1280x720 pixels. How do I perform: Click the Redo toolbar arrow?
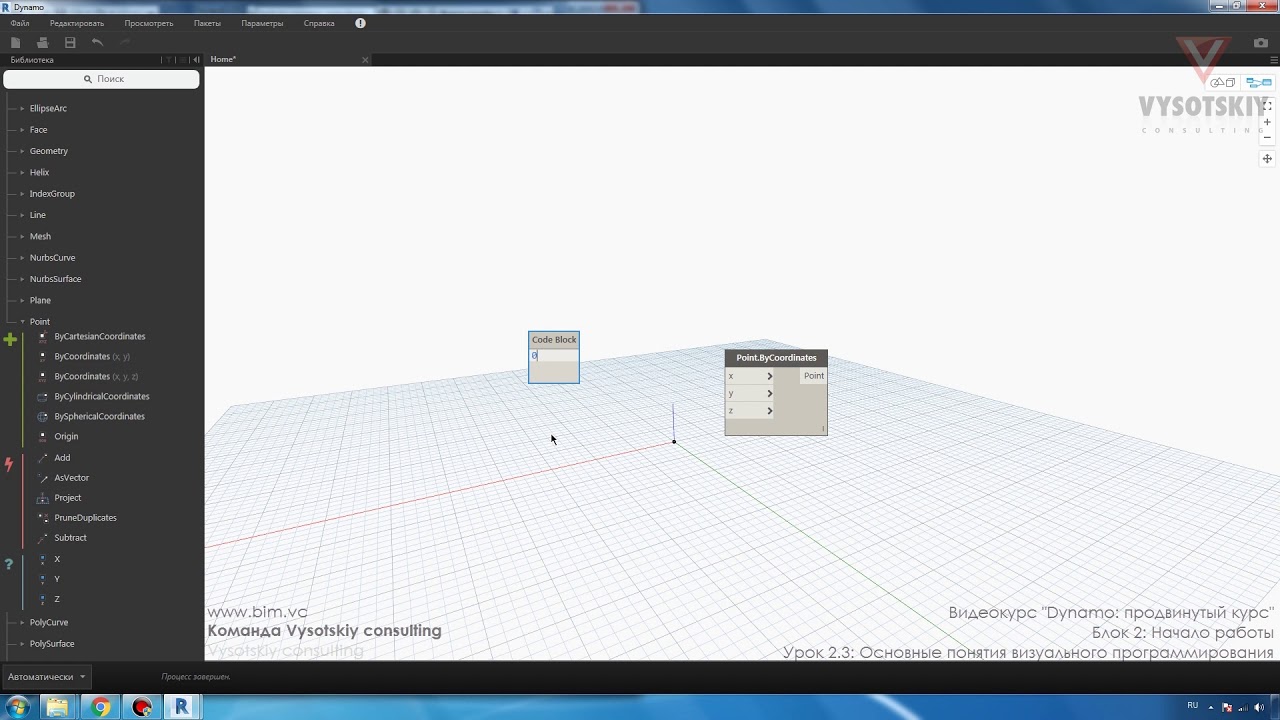(x=125, y=42)
